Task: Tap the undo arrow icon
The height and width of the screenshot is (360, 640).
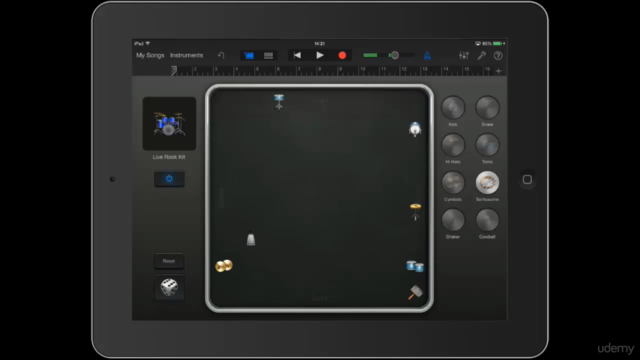Action: pos(221,55)
